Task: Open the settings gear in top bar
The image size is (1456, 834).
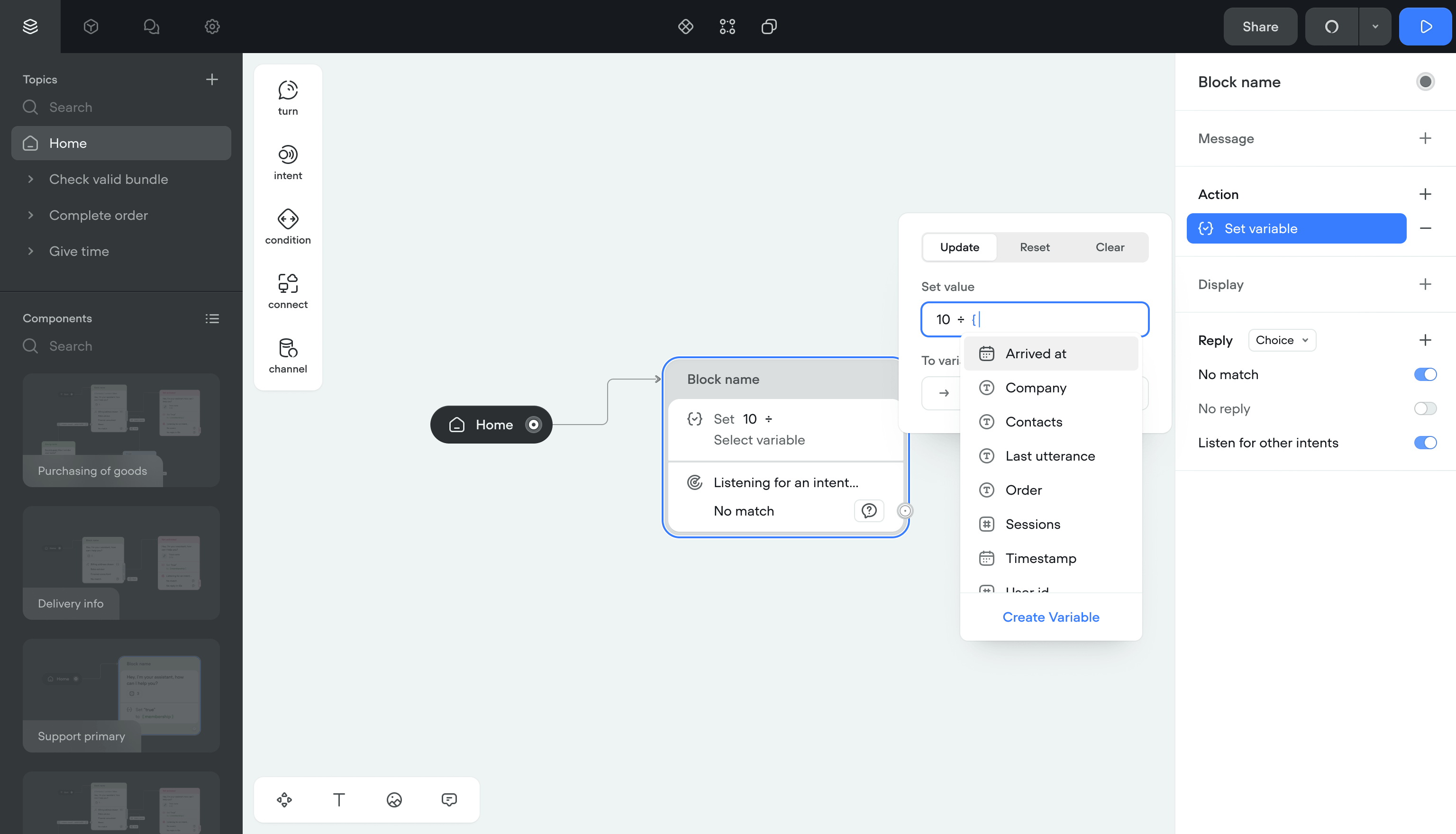Action: point(212,27)
